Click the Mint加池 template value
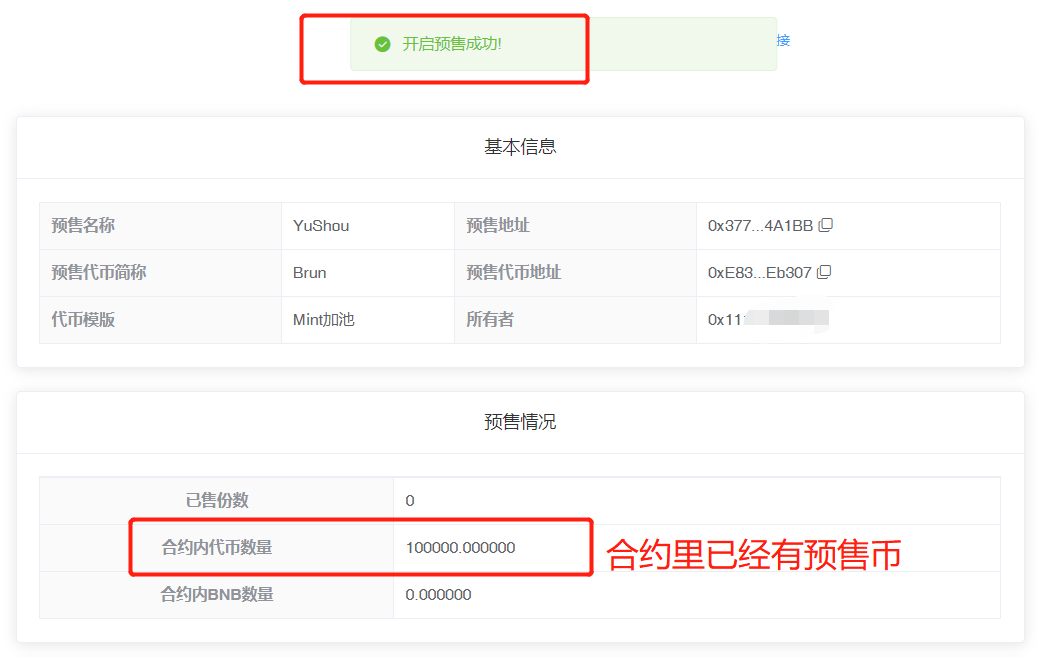Screen dimensions: 1038x657 click(x=324, y=320)
